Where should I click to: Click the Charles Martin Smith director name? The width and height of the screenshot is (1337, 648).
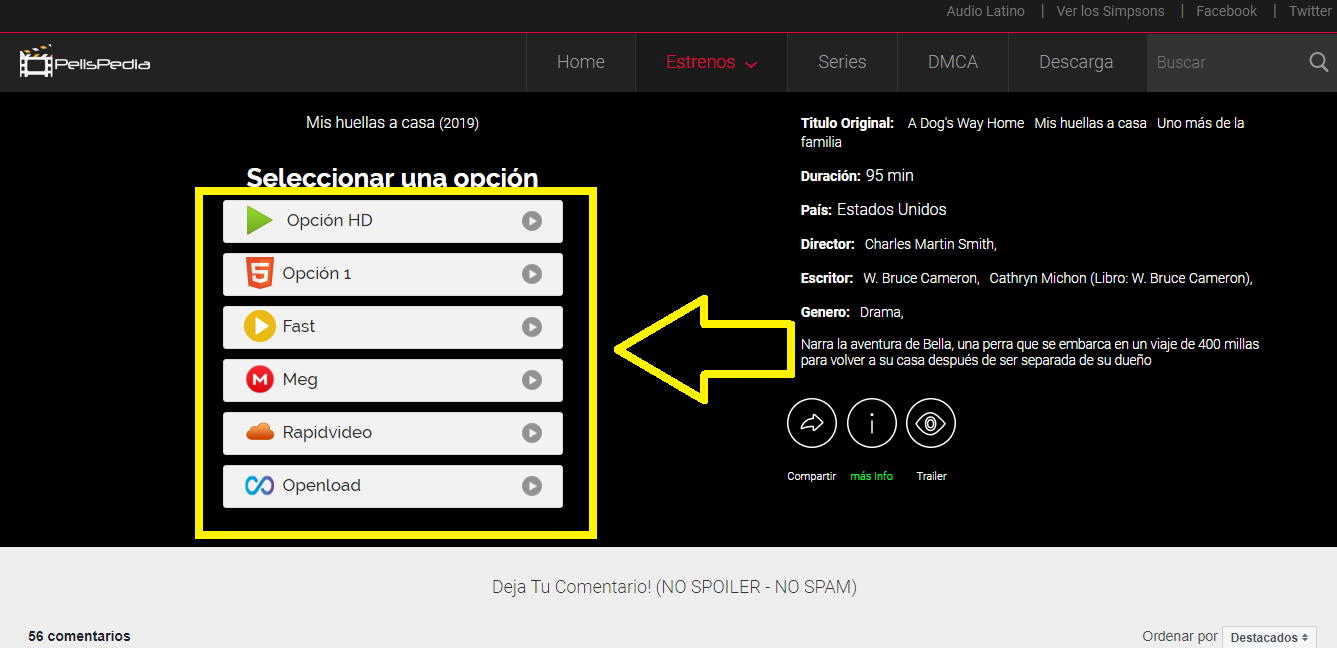[930, 244]
